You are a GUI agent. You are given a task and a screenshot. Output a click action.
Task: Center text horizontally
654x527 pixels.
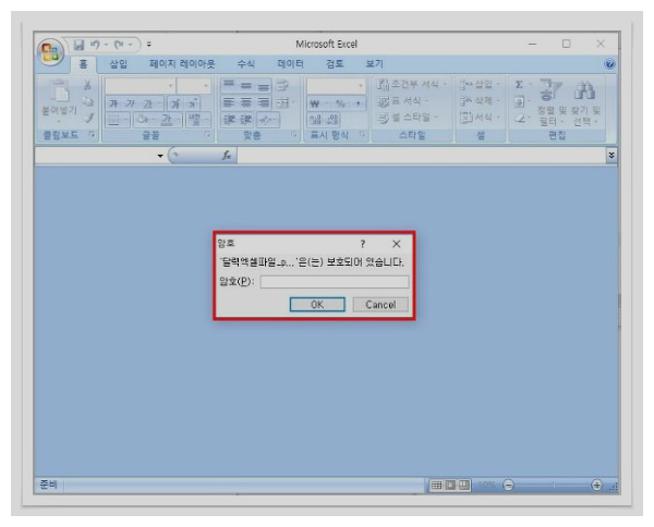(x=246, y=103)
